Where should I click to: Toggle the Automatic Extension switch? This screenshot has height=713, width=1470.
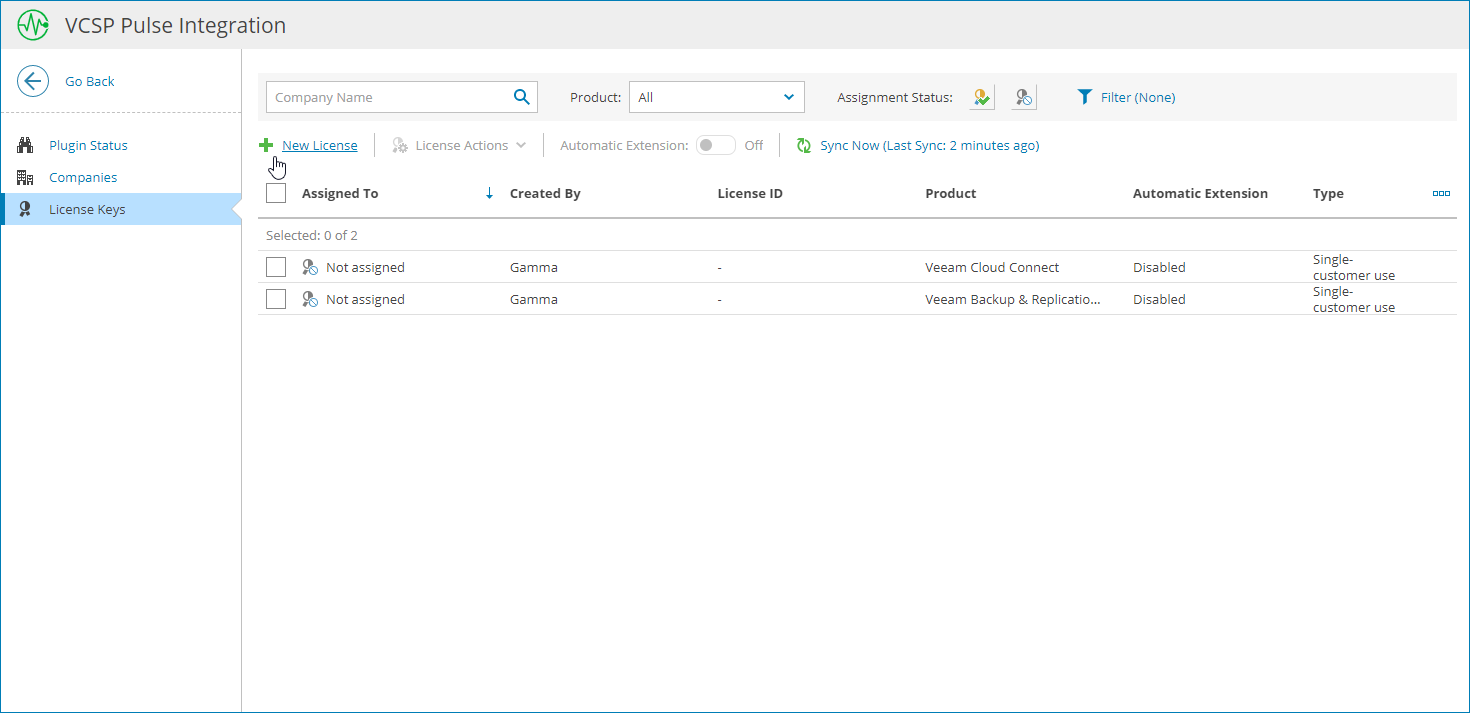point(715,146)
